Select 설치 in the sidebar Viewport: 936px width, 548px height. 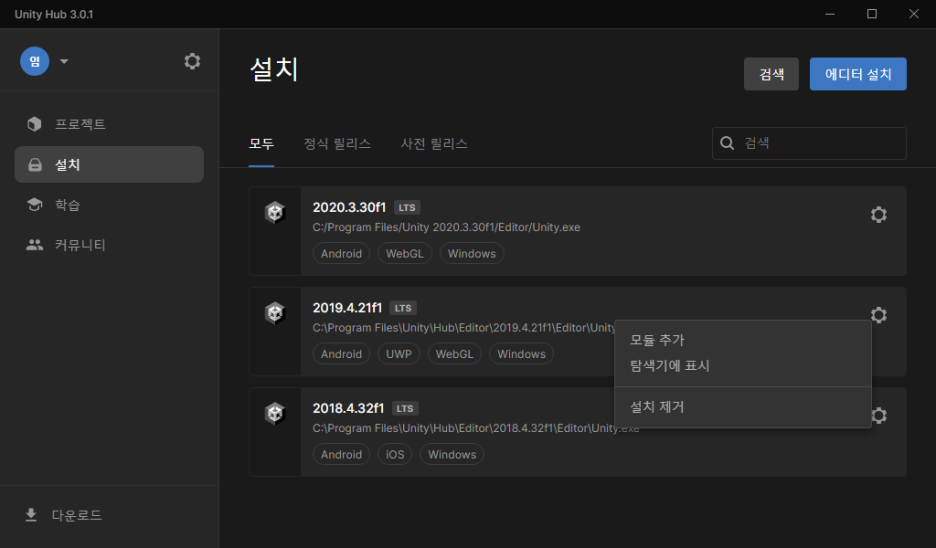coord(109,164)
